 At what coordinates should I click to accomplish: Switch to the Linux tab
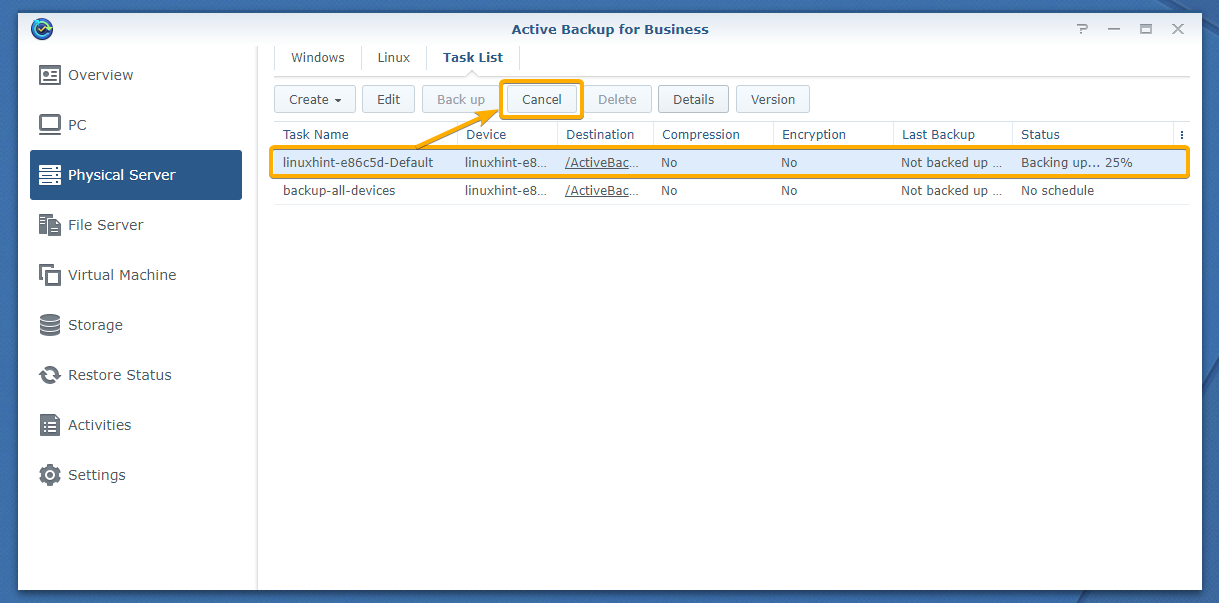pos(394,58)
